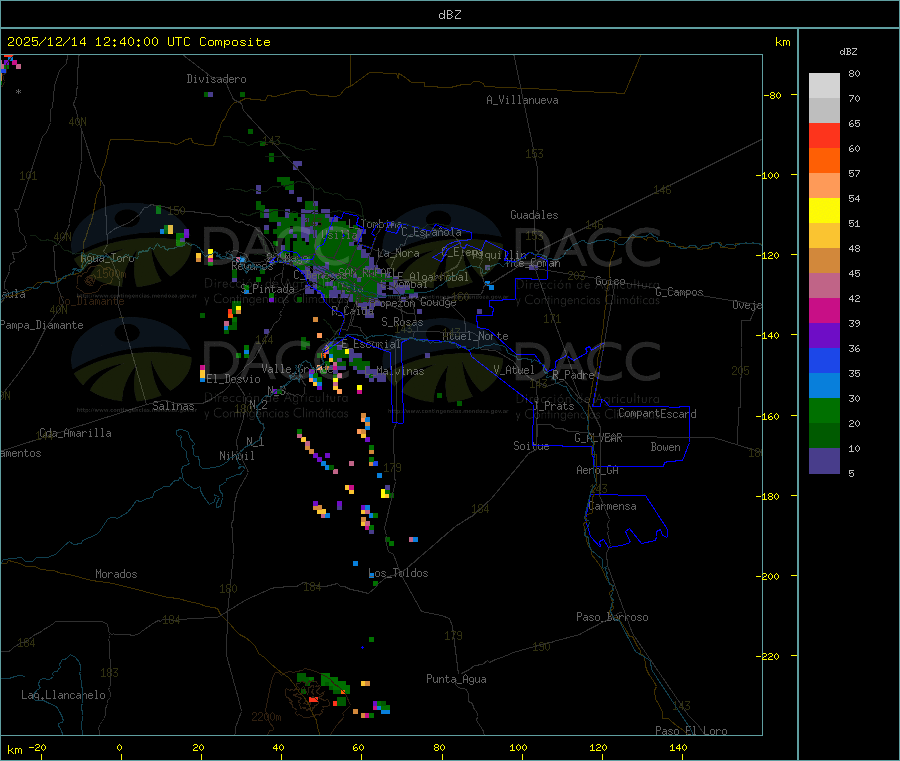The height and width of the screenshot is (761, 900).
Task: Click the Lag.Llancanelo label
Action: [64, 695]
